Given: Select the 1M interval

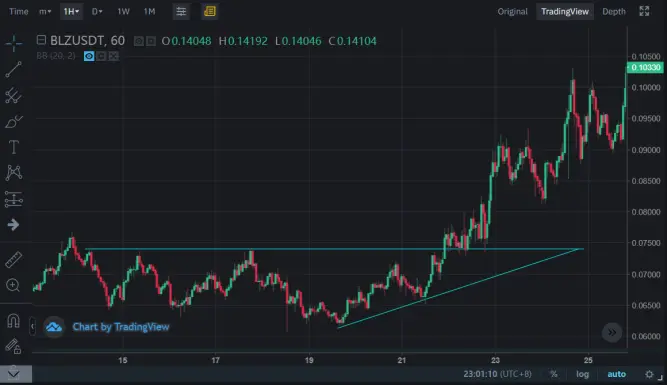Looking at the screenshot, I should [149, 11].
